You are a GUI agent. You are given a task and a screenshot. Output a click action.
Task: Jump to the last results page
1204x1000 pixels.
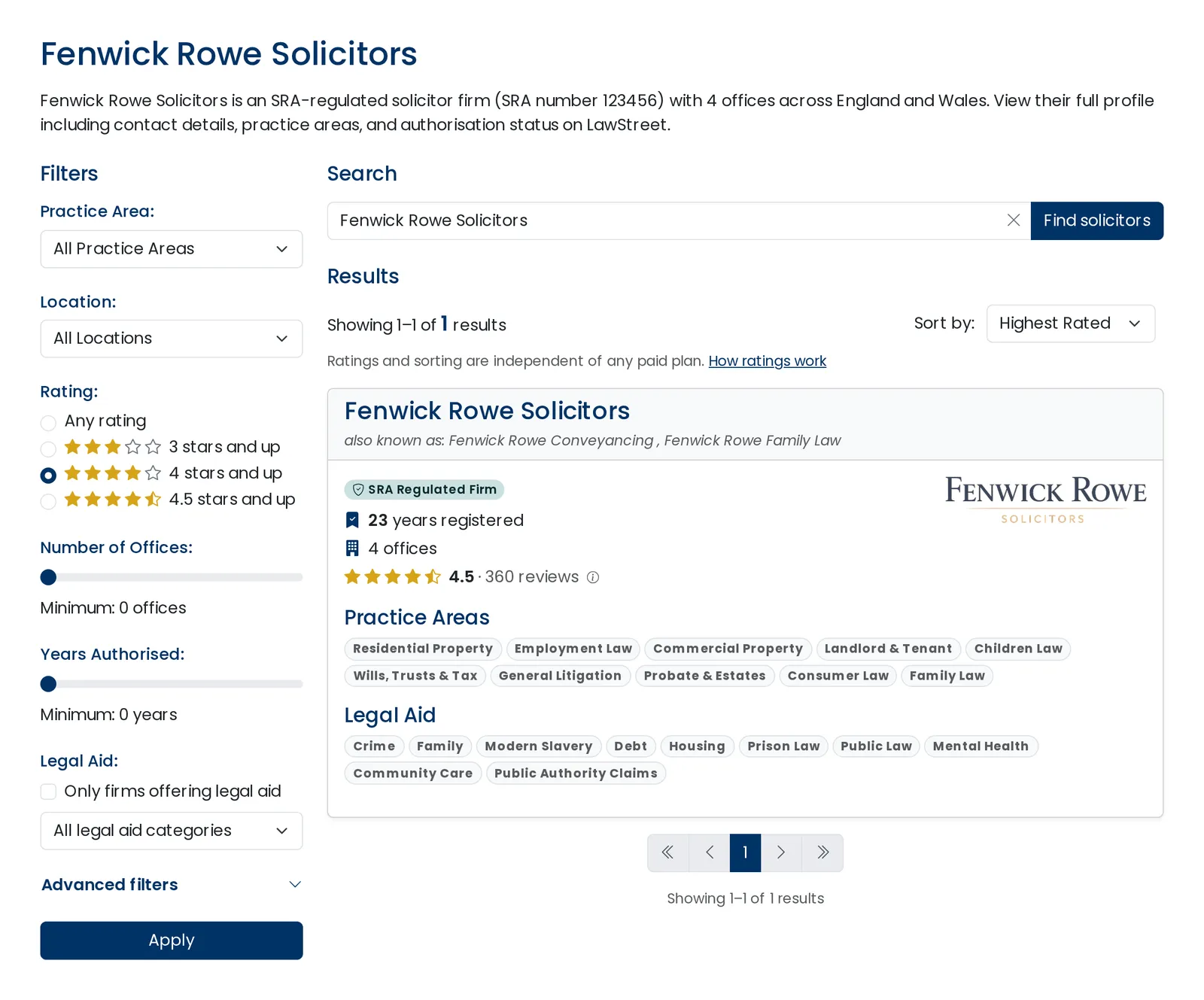coord(822,853)
